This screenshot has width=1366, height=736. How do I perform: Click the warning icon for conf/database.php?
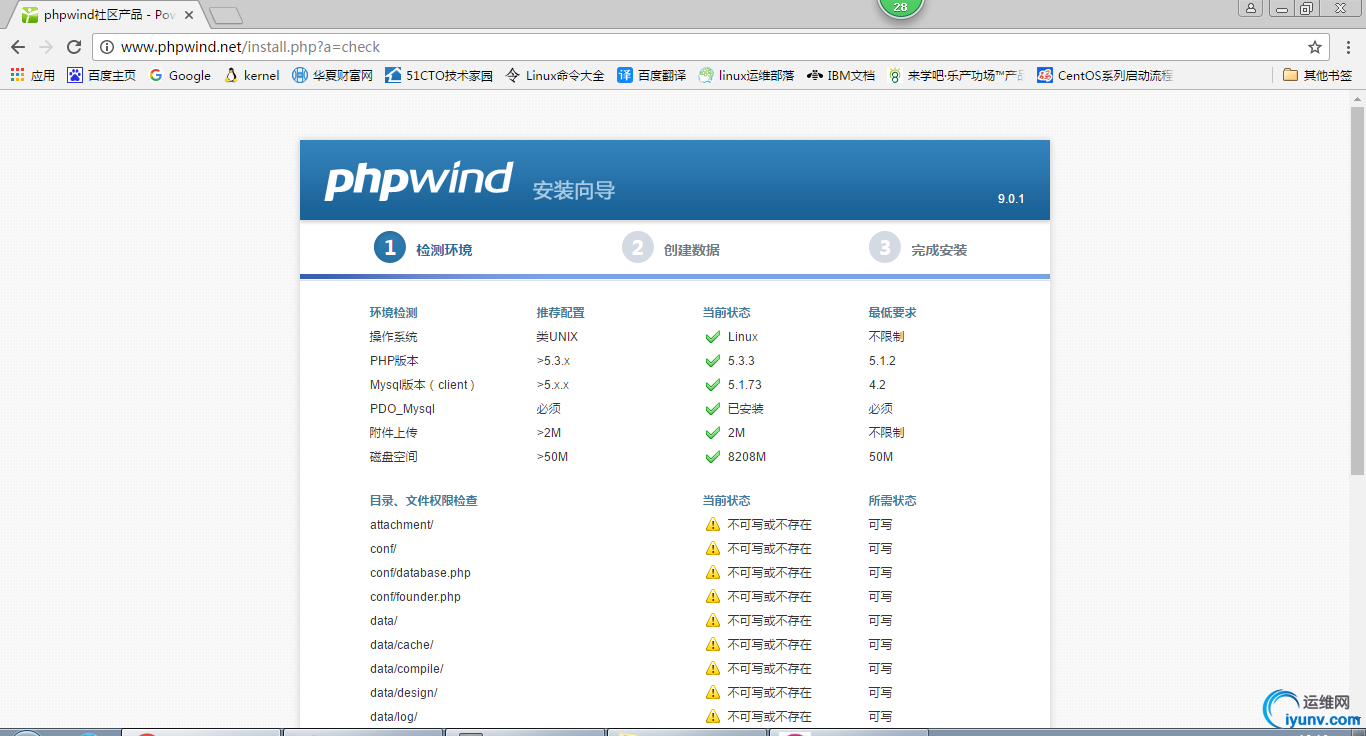tap(713, 572)
